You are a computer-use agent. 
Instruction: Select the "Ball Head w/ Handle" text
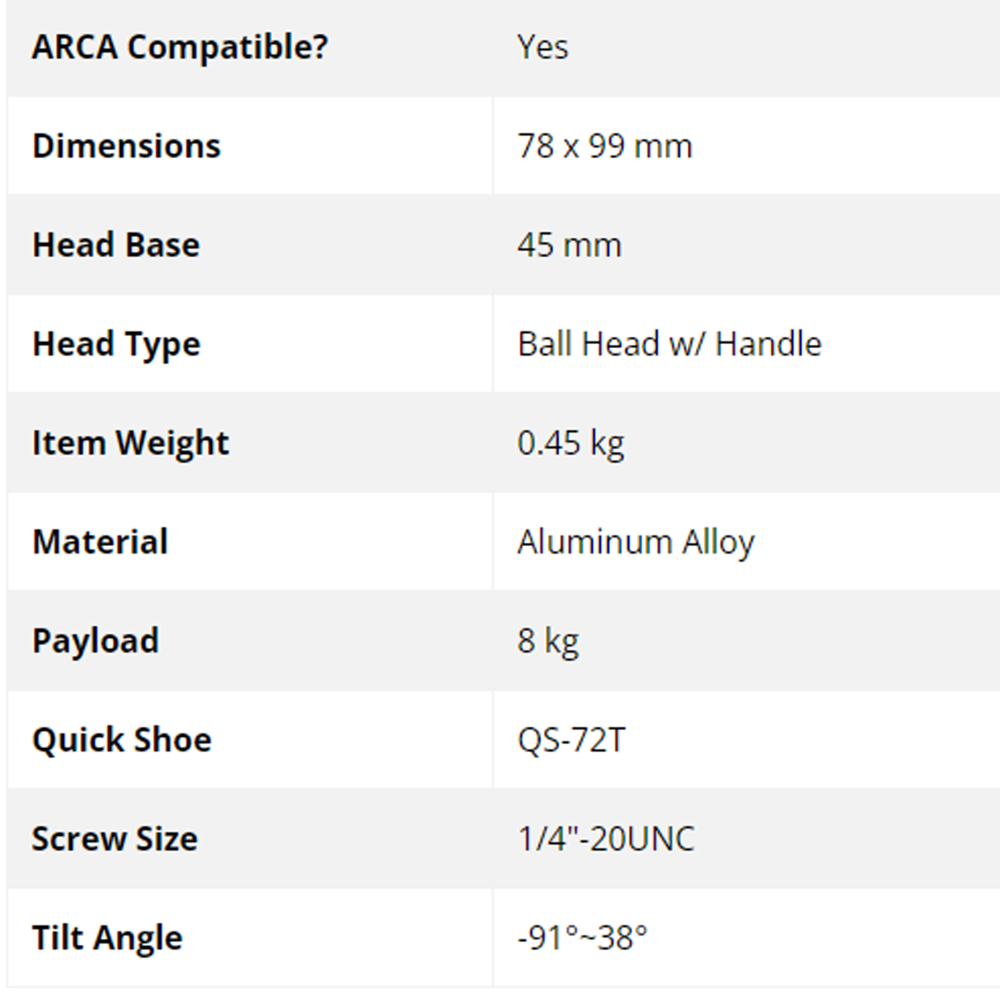669,344
